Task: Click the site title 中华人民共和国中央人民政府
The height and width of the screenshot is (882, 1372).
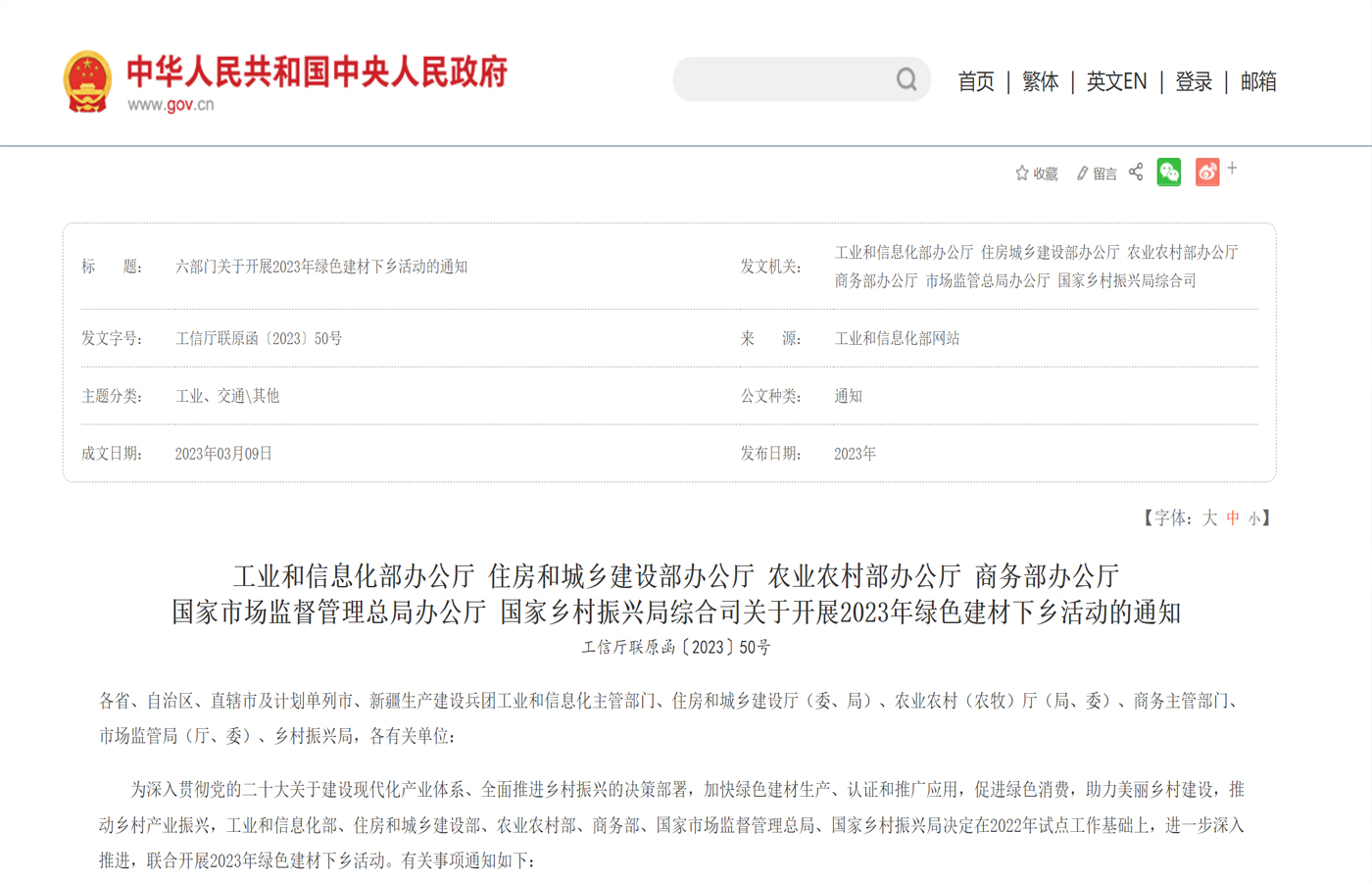Action: point(318,73)
